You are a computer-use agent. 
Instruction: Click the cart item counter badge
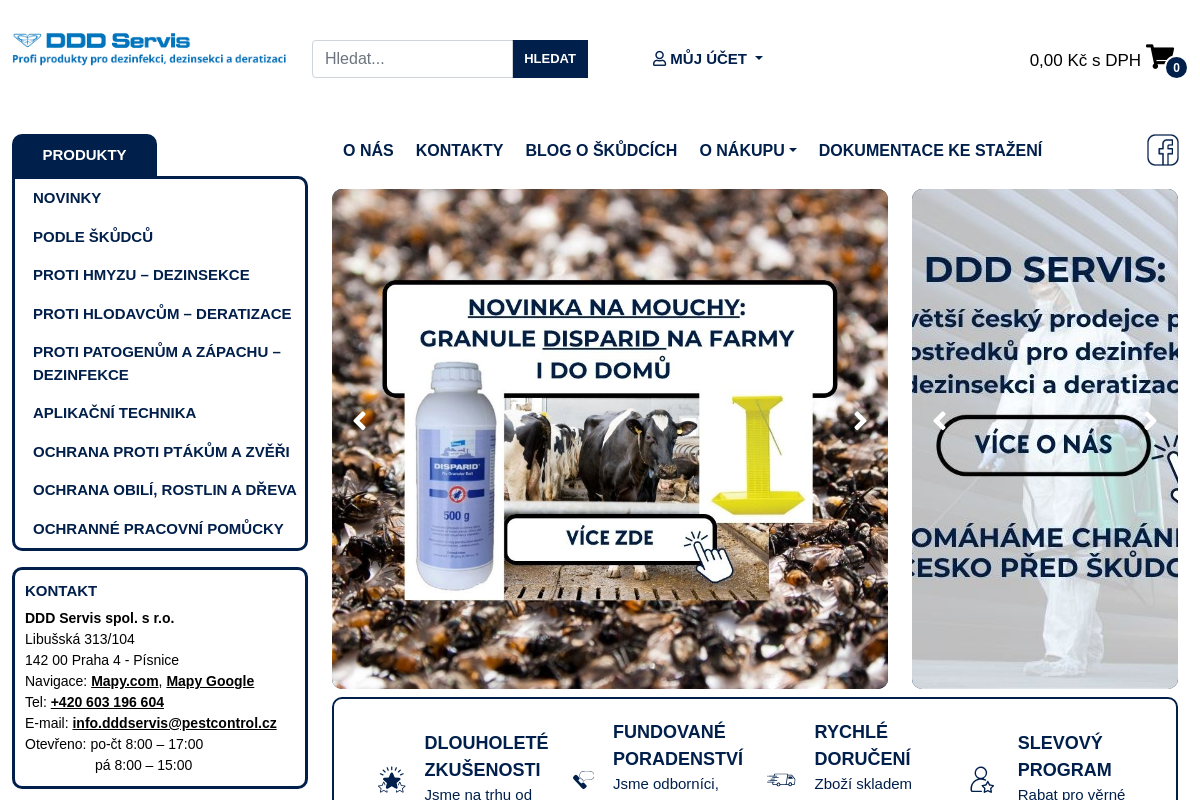(x=1176, y=68)
